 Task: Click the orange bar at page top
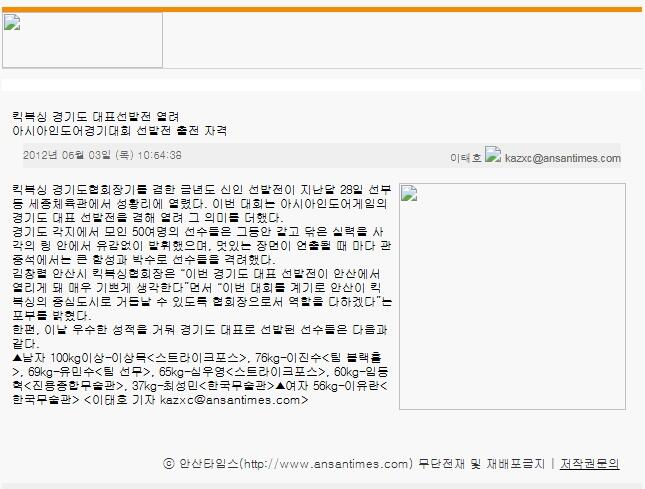pos(322,9)
